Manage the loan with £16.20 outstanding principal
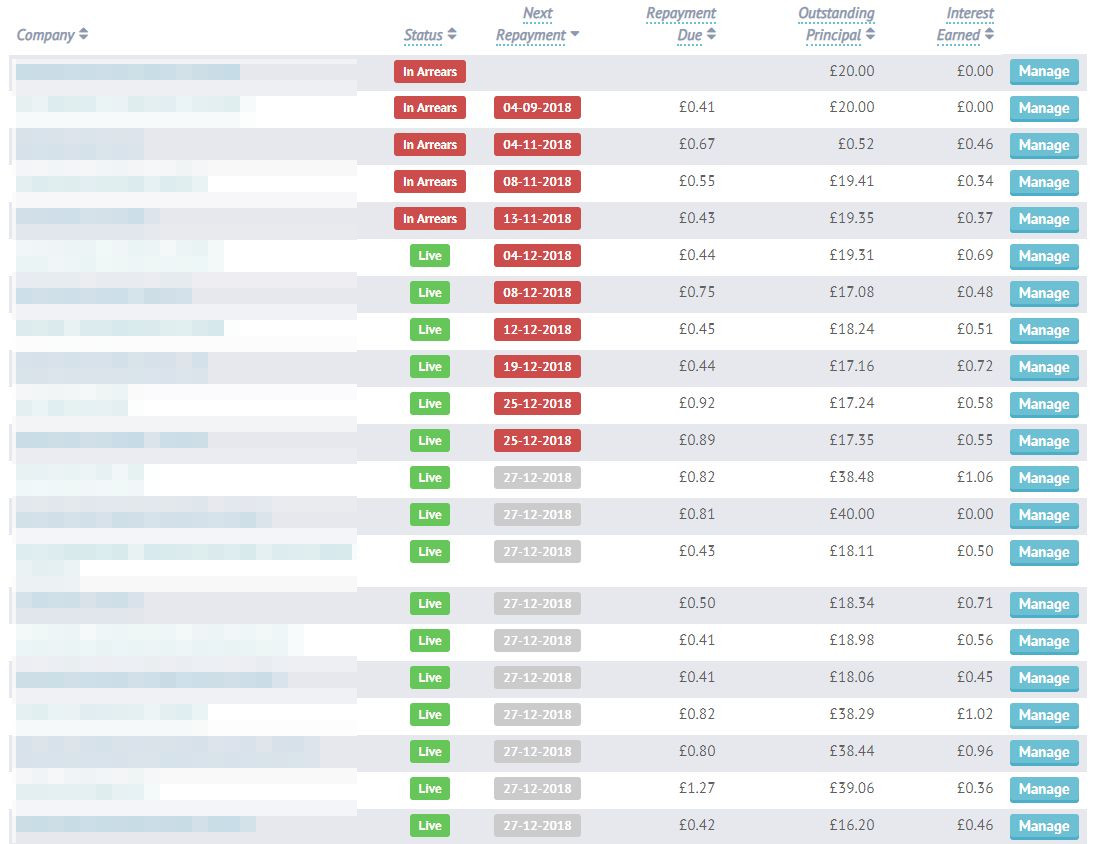 click(x=1044, y=826)
